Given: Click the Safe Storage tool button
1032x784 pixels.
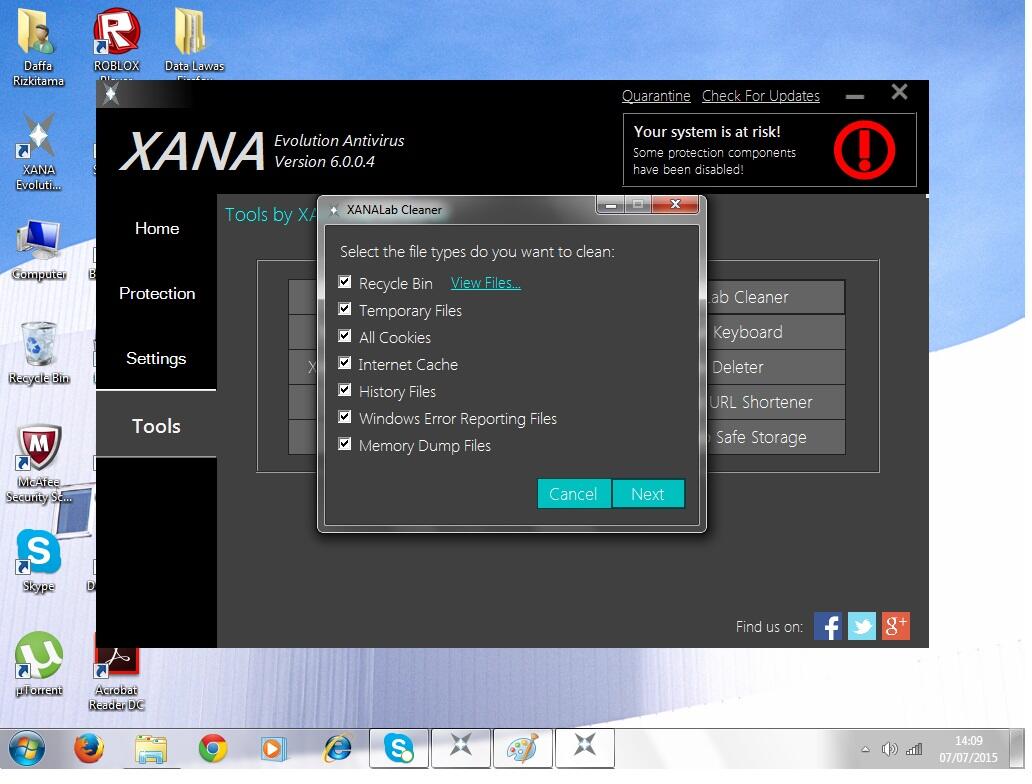Looking at the screenshot, I should 775,437.
